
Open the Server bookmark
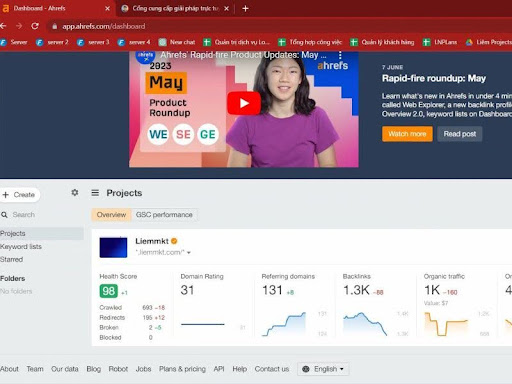(14, 42)
